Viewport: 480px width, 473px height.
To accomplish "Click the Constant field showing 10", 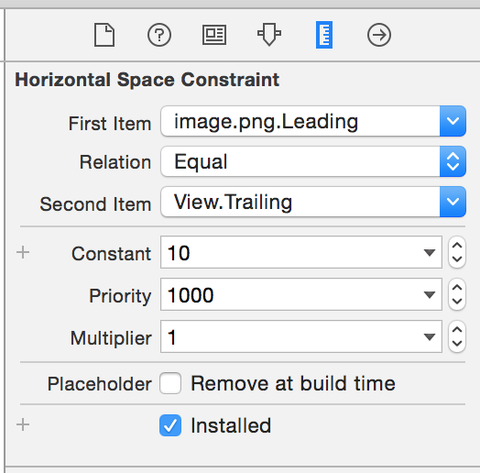I will pos(301,252).
